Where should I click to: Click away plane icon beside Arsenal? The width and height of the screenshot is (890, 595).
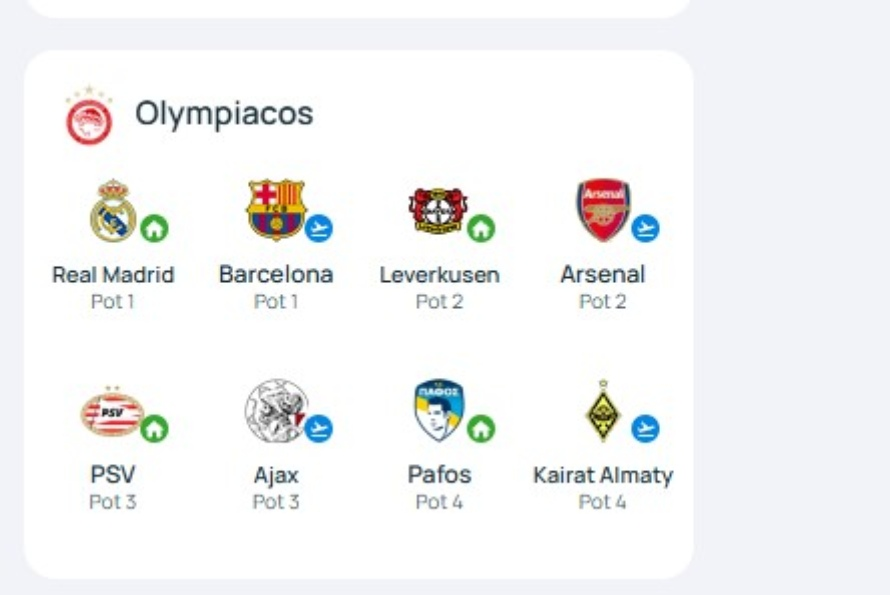(645, 229)
